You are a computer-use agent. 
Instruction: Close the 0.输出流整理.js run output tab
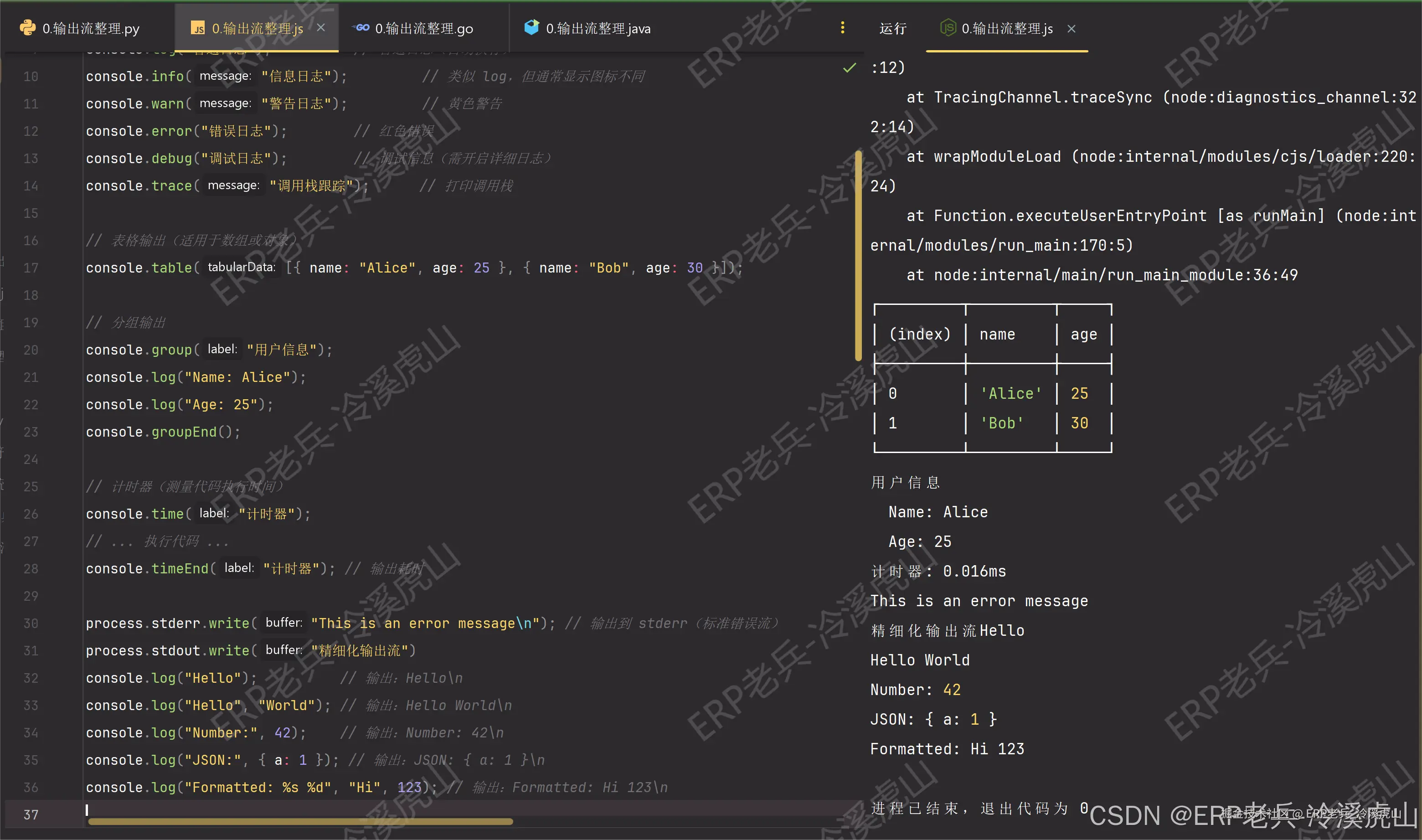click(x=1071, y=29)
